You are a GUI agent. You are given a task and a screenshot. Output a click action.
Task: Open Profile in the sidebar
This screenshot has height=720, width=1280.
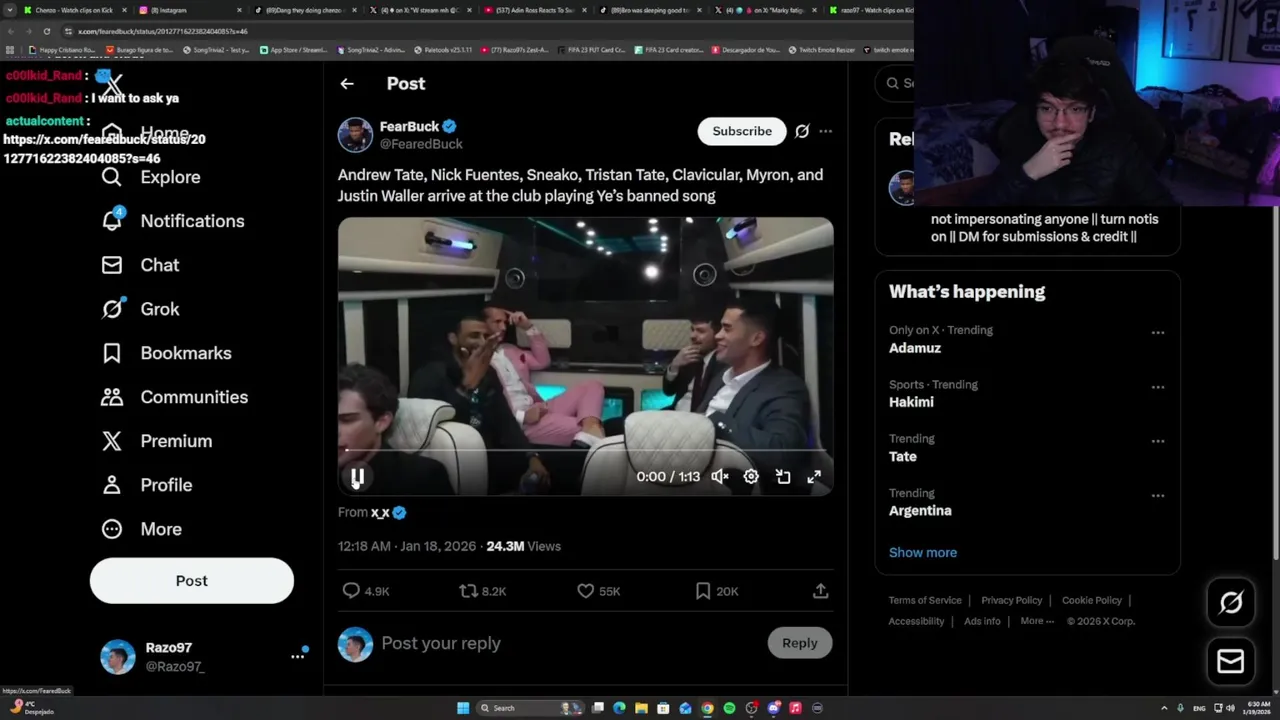146,485
